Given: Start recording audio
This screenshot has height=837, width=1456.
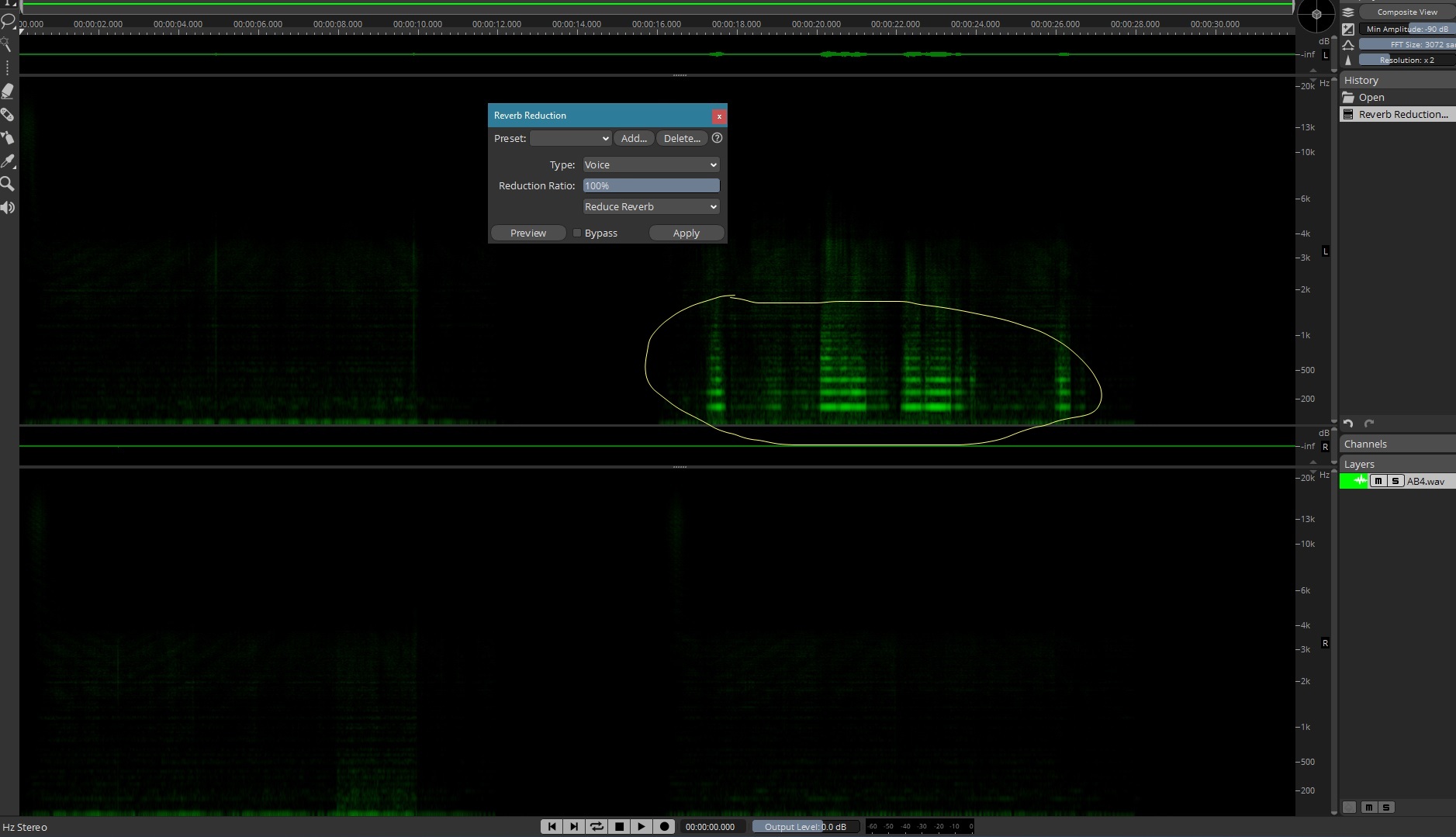Looking at the screenshot, I should click(664, 827).
